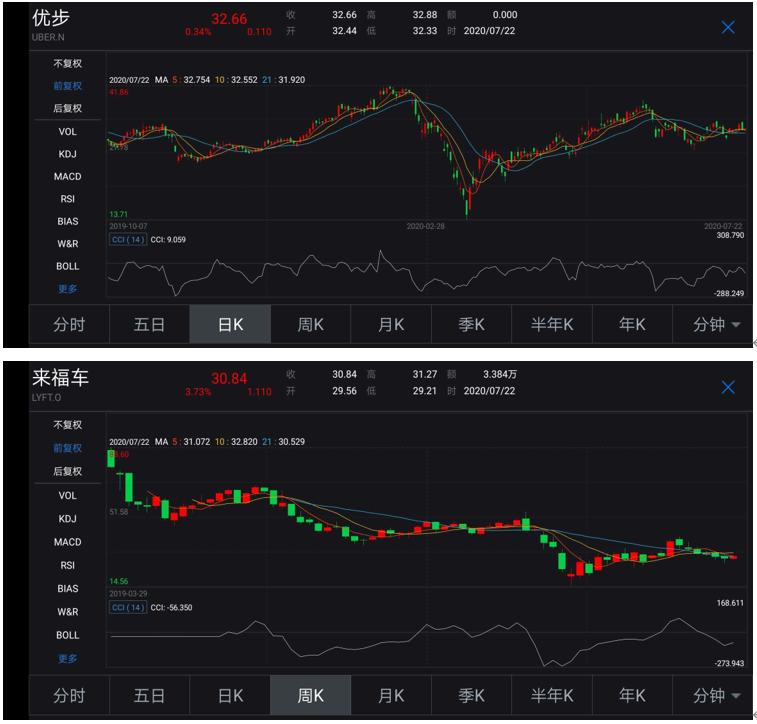Image resolution: width=757 pixels, height=724 pixels.
Task: Open the 分钟 dropdown in the Lyft chart
Action: 714,695
